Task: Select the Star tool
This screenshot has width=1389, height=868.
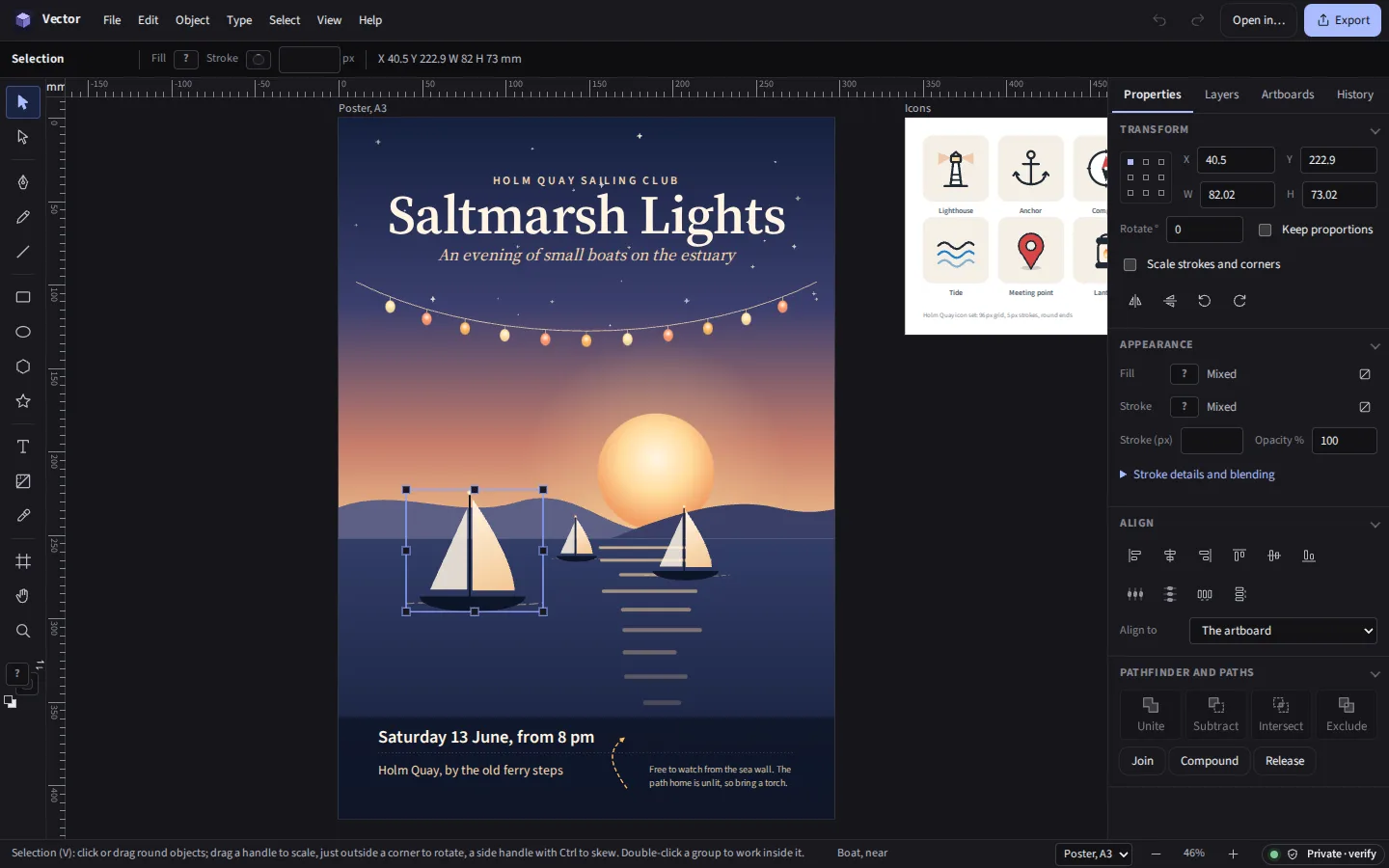Action: click(23, 401)
